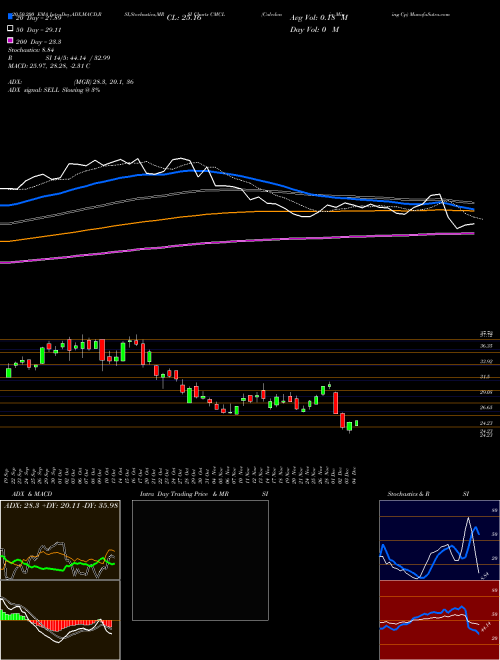Viewport: 500px width, 660px height.
Task: Click the 'SI 14/3: 44.14 / 32.99' readout
Action: coord(78,58)
